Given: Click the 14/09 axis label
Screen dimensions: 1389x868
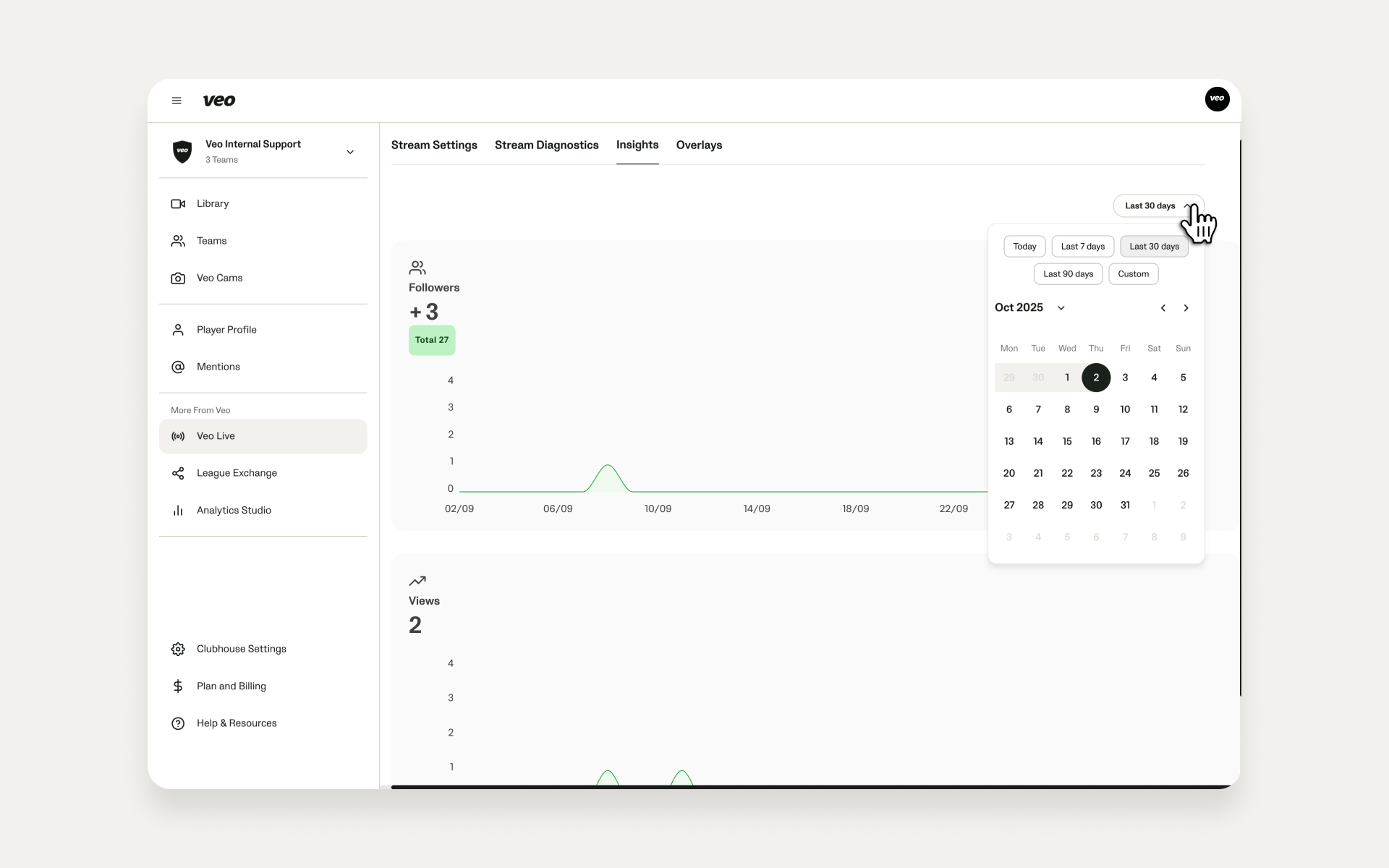Looking at the screenshot, I should [x=757, y=509].
